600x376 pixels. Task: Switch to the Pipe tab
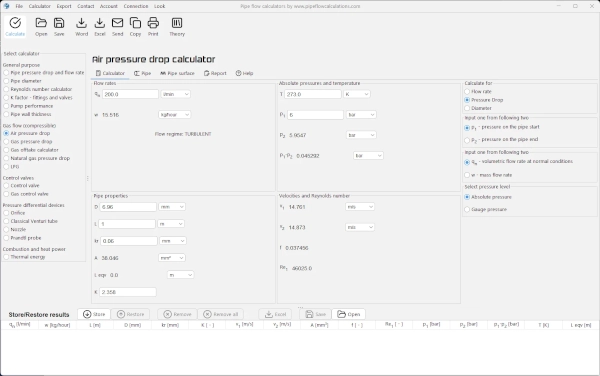tap(142, 73)
